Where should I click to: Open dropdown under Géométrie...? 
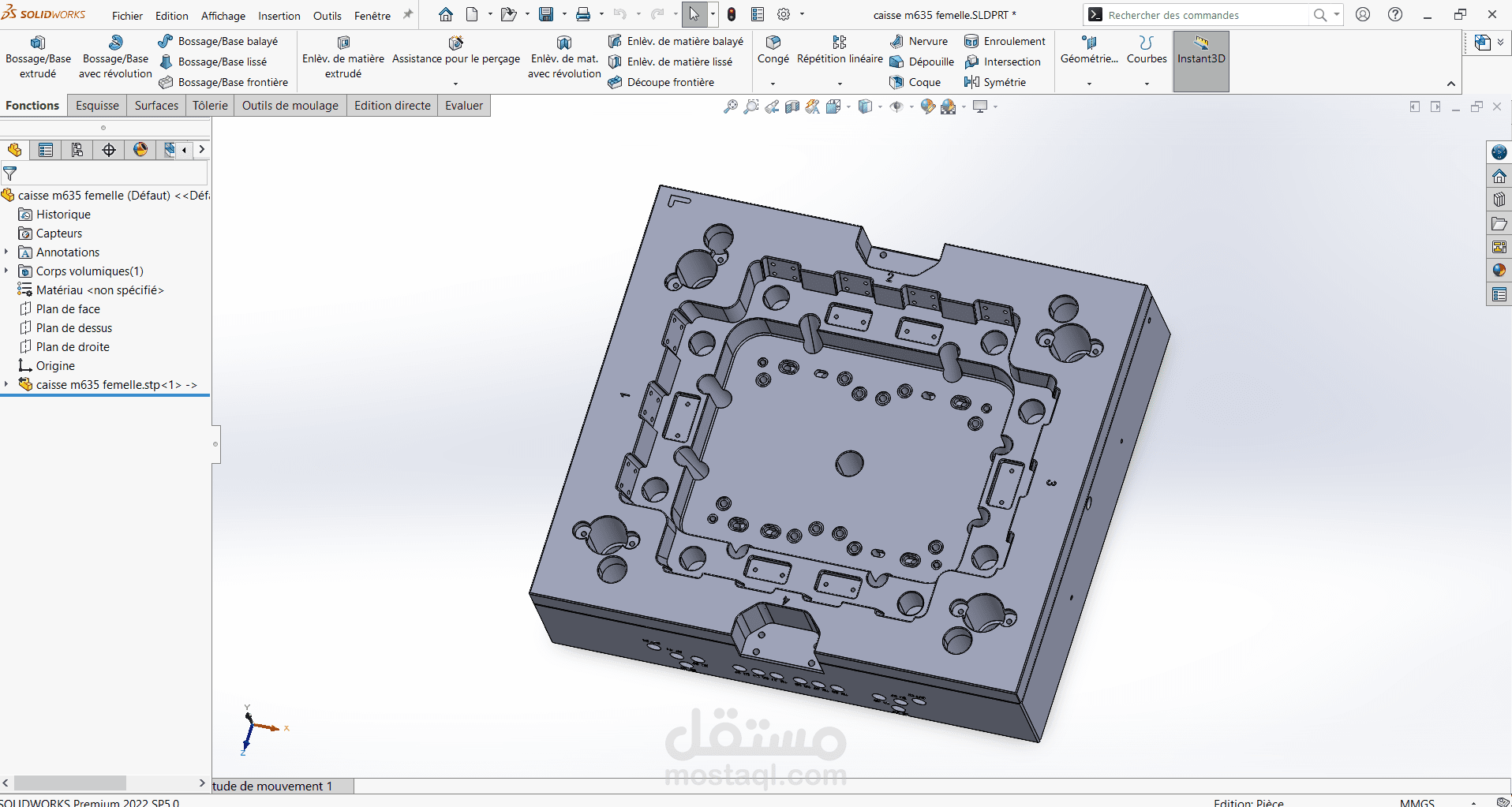coord(1089,84)
